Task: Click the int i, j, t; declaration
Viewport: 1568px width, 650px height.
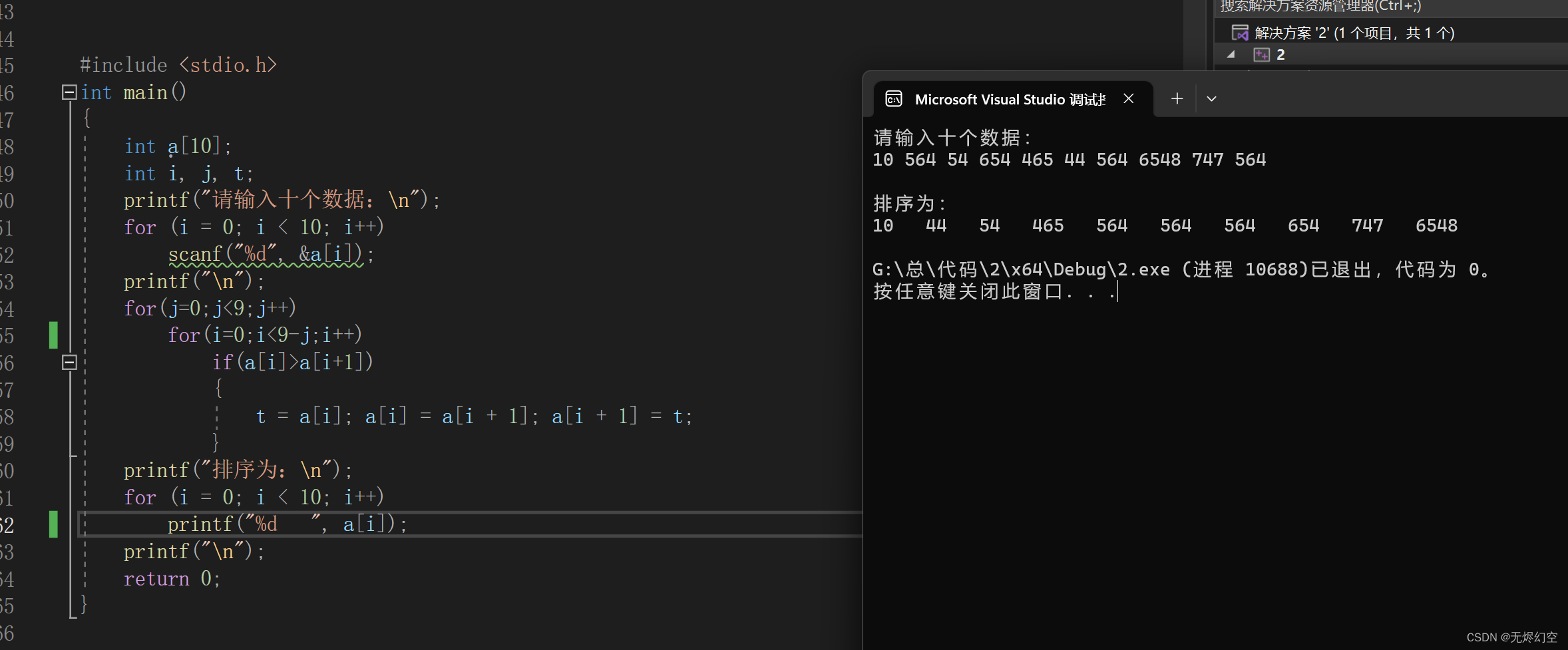Action: coord(189,174)
